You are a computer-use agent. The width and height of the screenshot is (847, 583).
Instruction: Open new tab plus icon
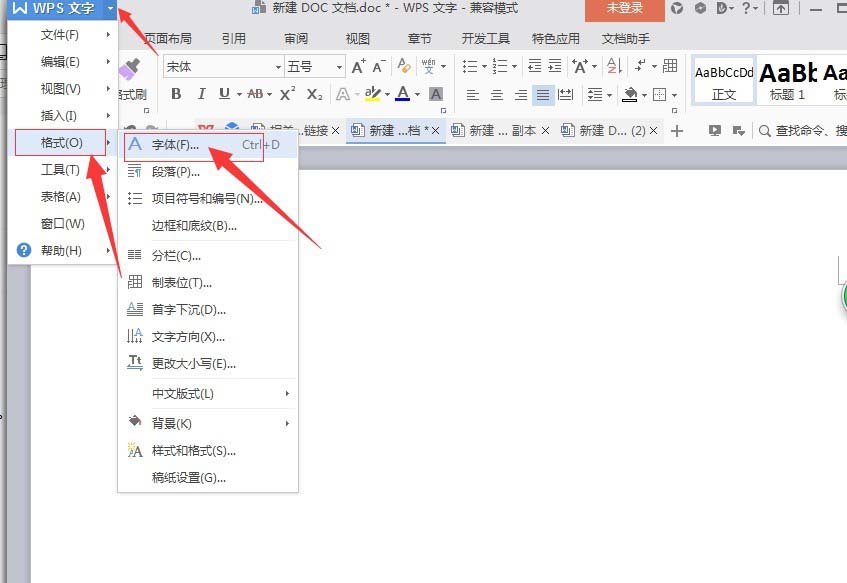677,131
